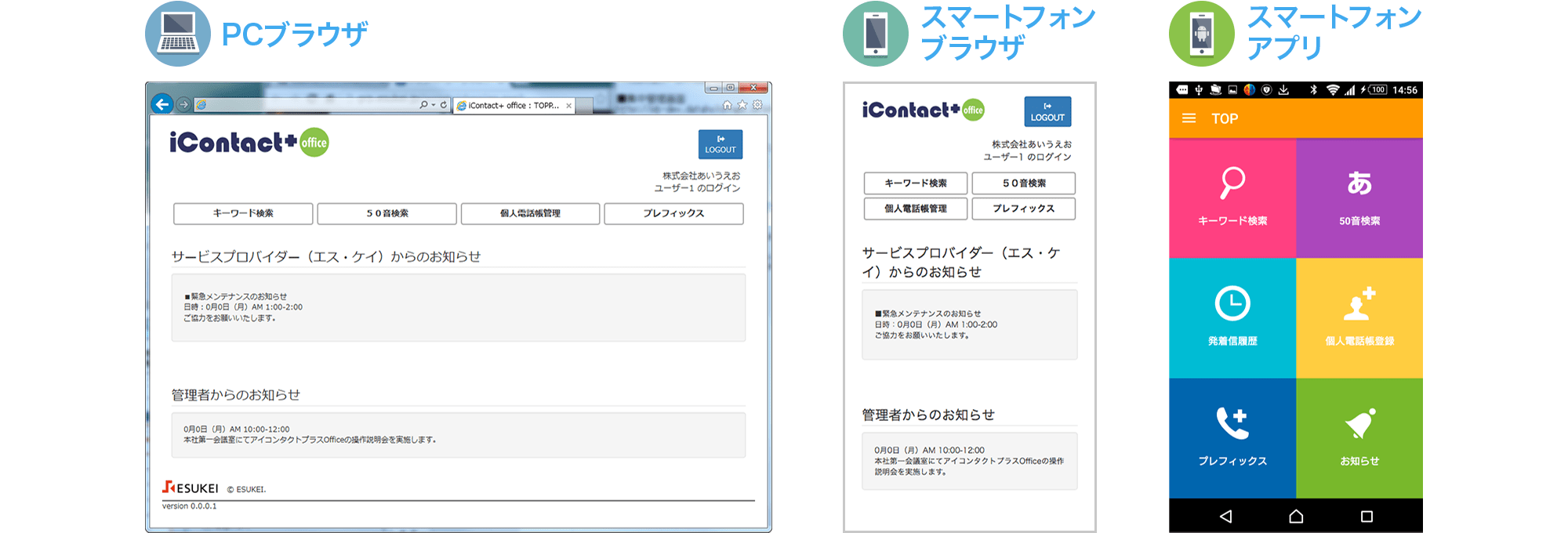The height and width of the screenshot is (533, 1568).
Task: Open 個人電話帳管理 in PC browser
Action: (x=531, y=213)
